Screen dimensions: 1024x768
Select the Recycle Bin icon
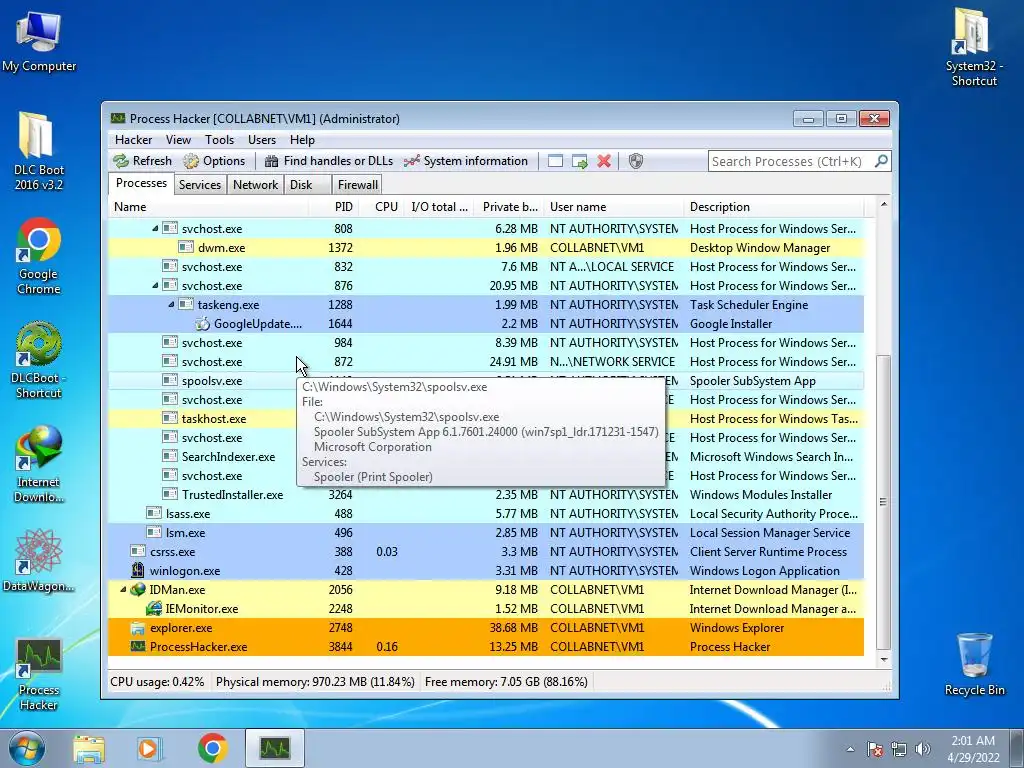tap(974, 664)
